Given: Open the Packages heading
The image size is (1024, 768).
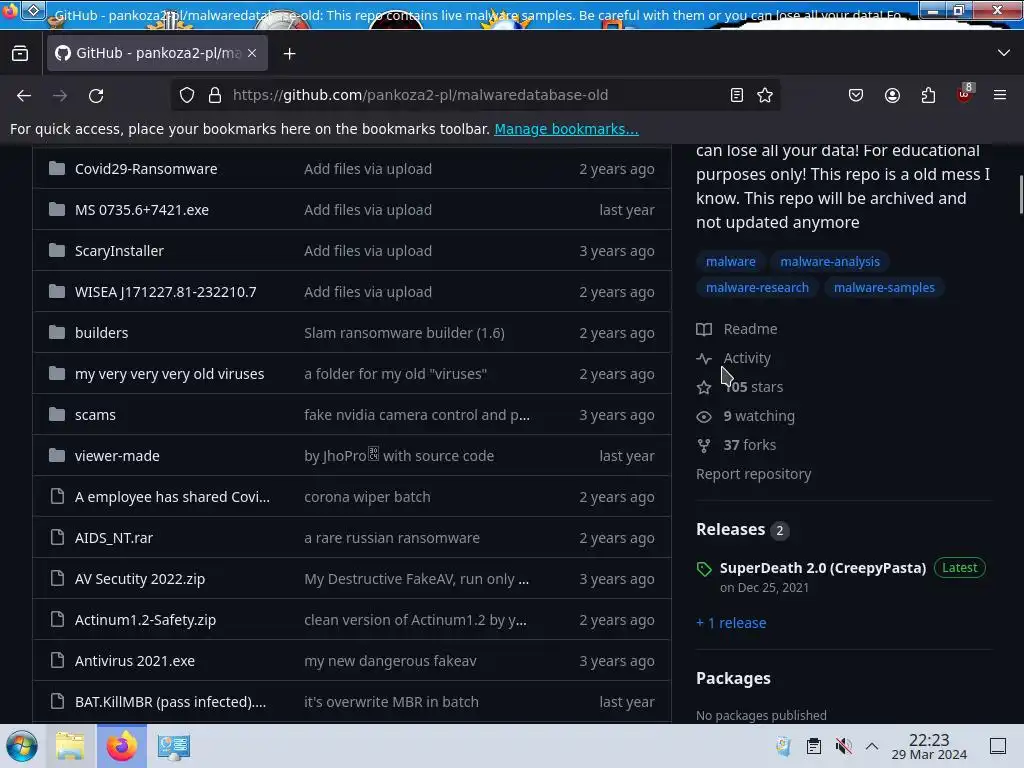Looking at the screenshot, I should [733, 679].
